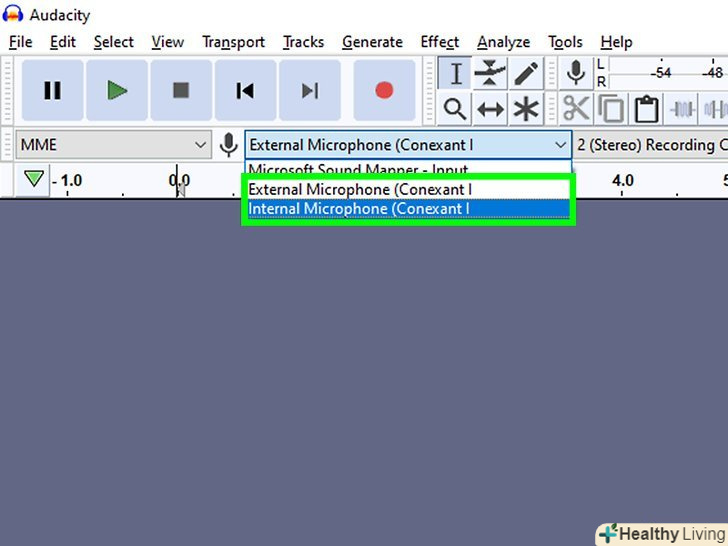Open the Generate menu
Screen dimensions: 728x546
[x=372, y=42]
